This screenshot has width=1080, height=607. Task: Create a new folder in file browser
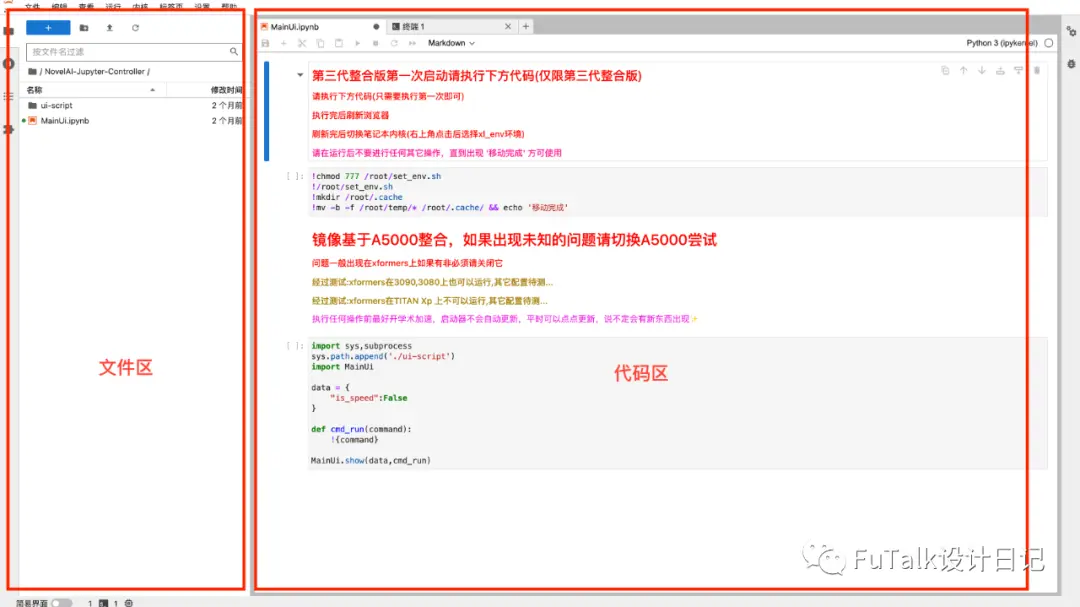84,28
